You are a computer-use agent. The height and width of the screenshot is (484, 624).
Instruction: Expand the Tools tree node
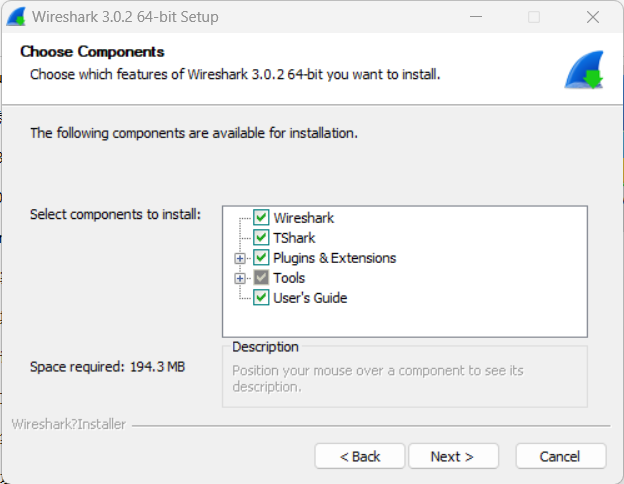240,278
